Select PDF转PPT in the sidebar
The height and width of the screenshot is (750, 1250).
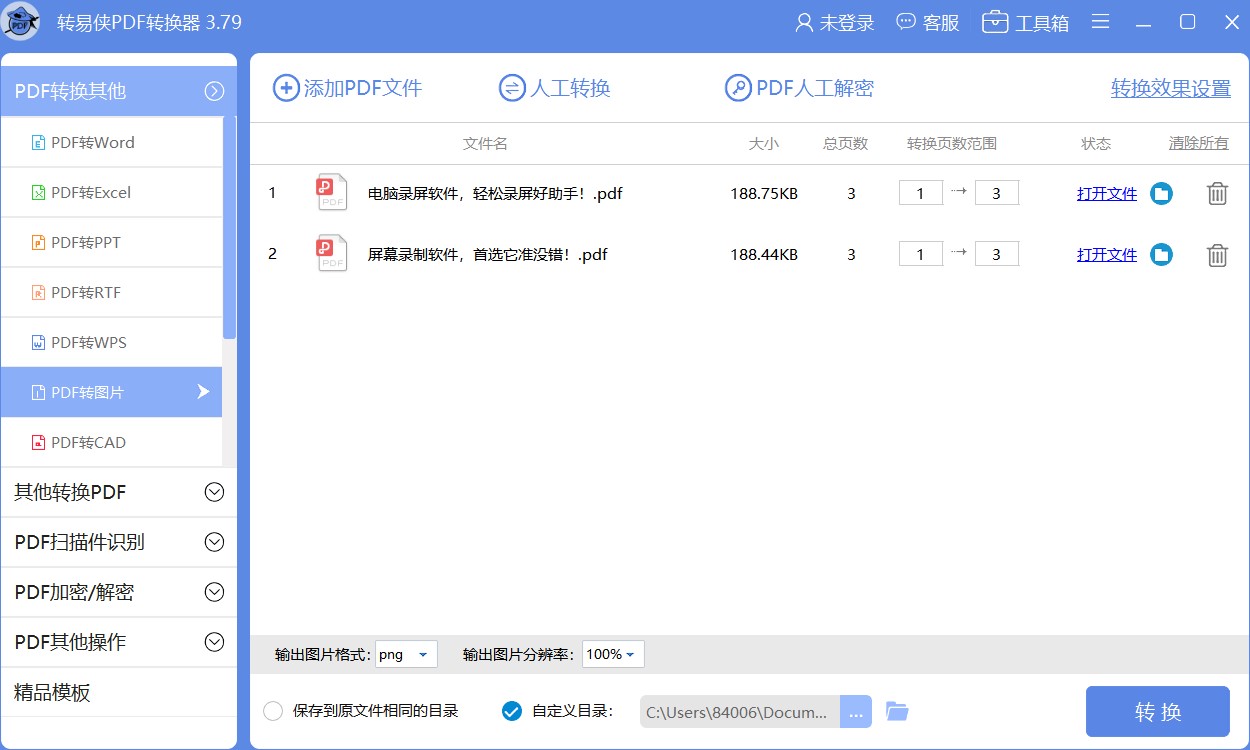[x=111, y=242]
